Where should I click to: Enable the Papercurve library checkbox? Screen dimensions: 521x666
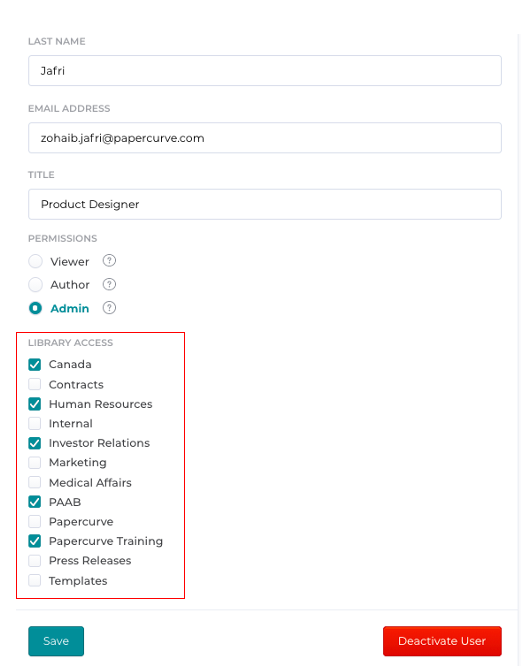[x=35, y=522]
